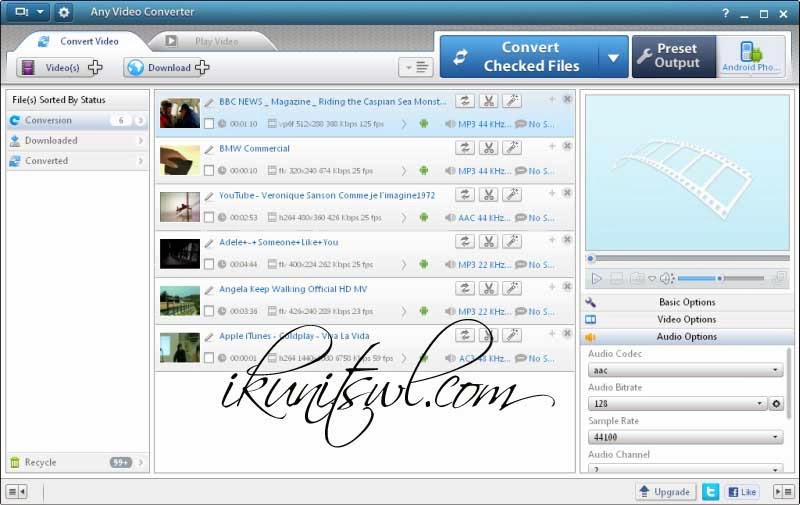
Task: Open the list view options dropdown
Action: tap(415, 67)
